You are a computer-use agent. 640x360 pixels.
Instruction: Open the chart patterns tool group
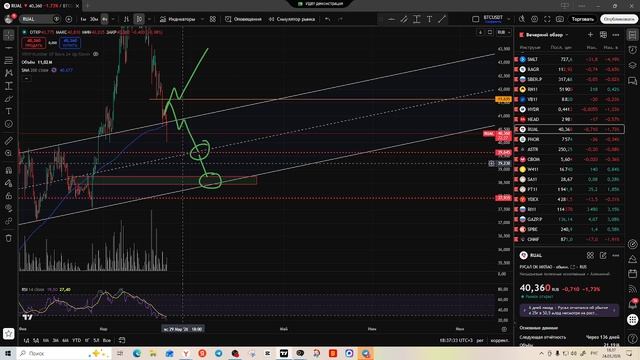[9, 73]
